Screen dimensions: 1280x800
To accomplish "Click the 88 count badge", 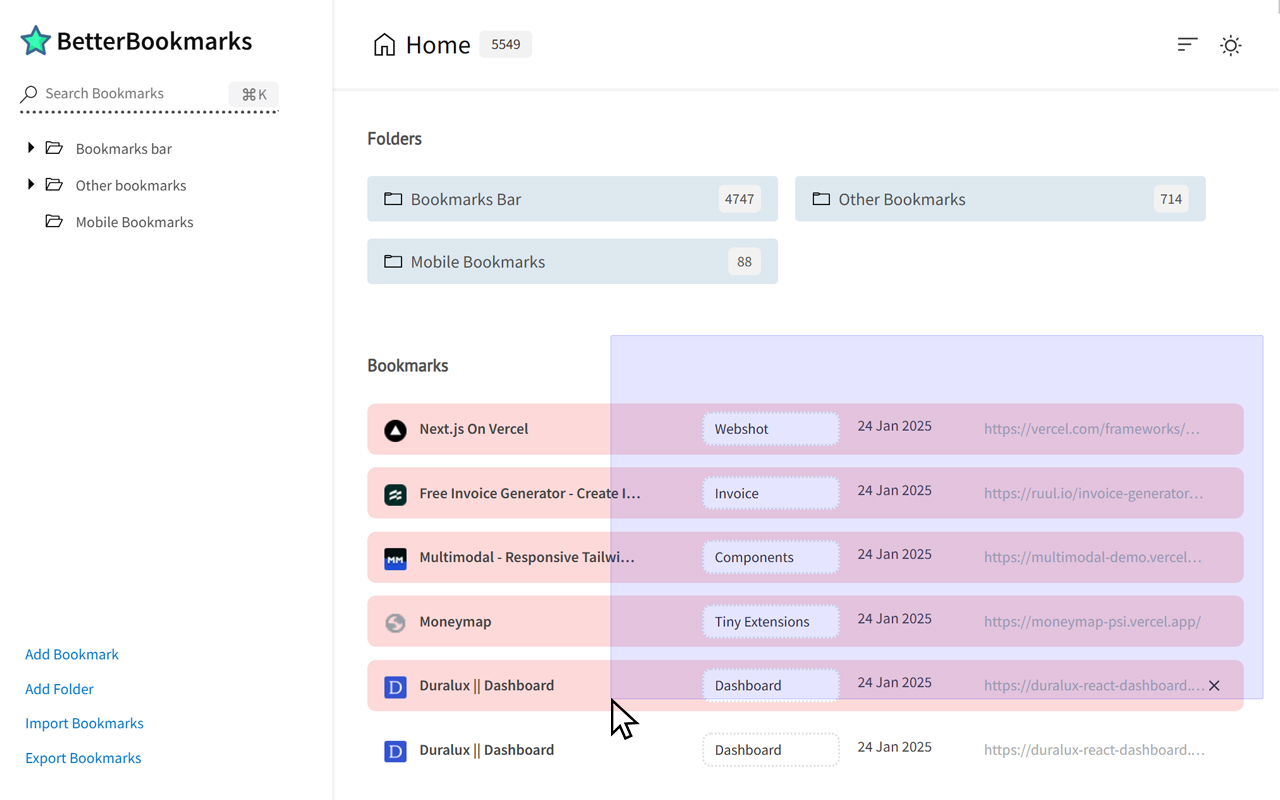I will [x=744, y=262].
